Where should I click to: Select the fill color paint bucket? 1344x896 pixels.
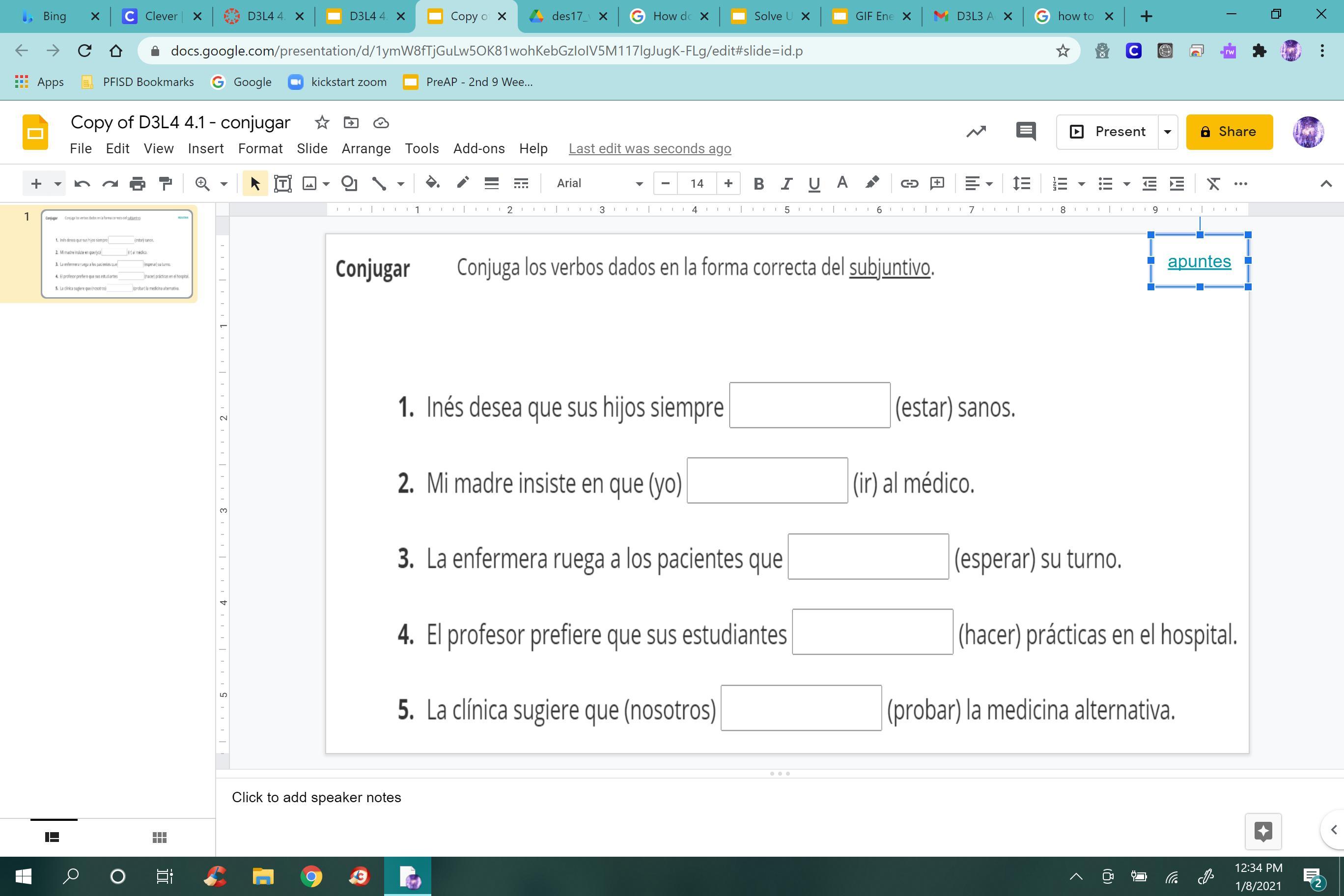pyautogui.click(x=433, y=183)
